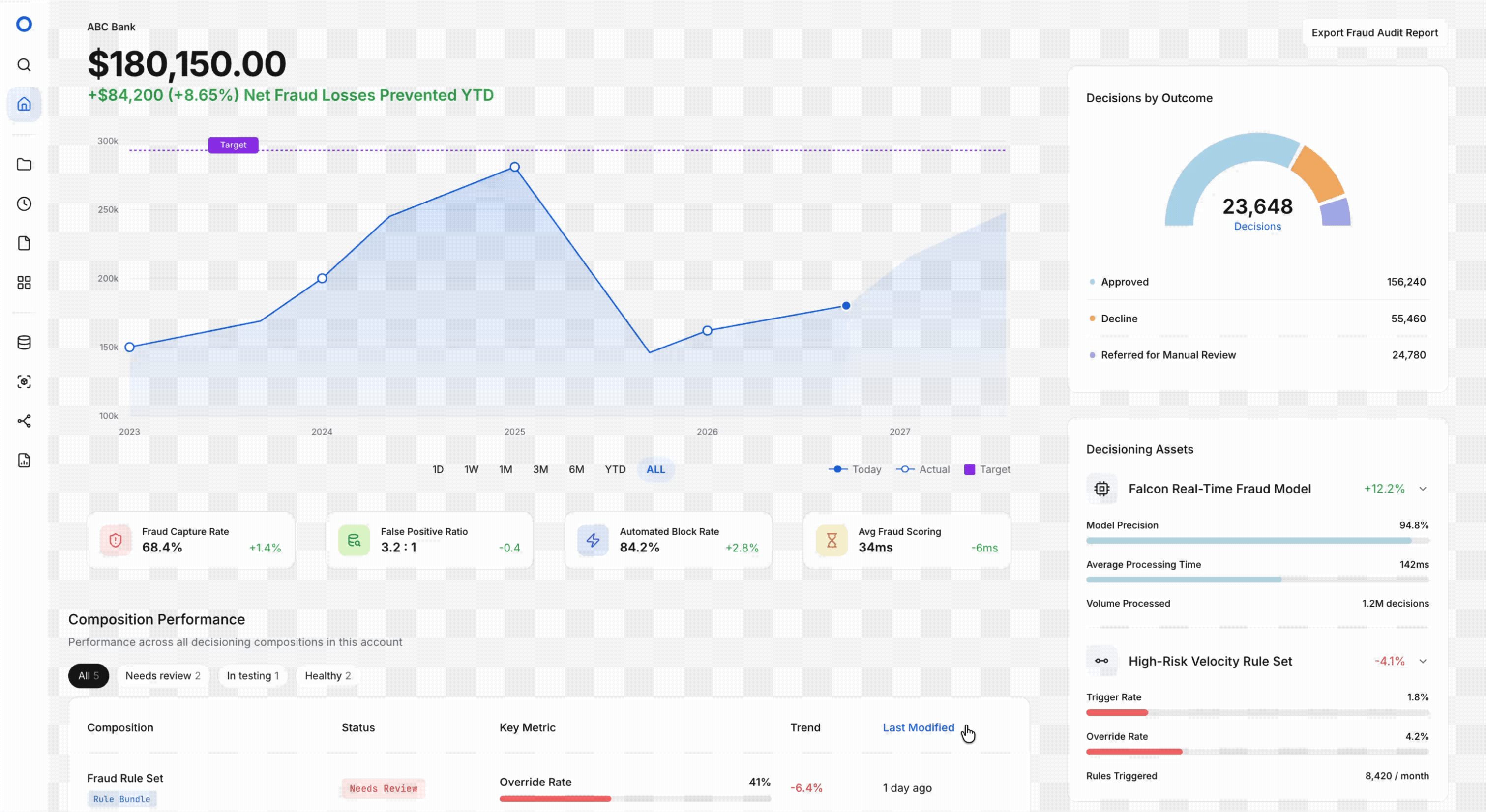
Task: Go to Home via sidebar house icon
Action: (x=24, y=104)
